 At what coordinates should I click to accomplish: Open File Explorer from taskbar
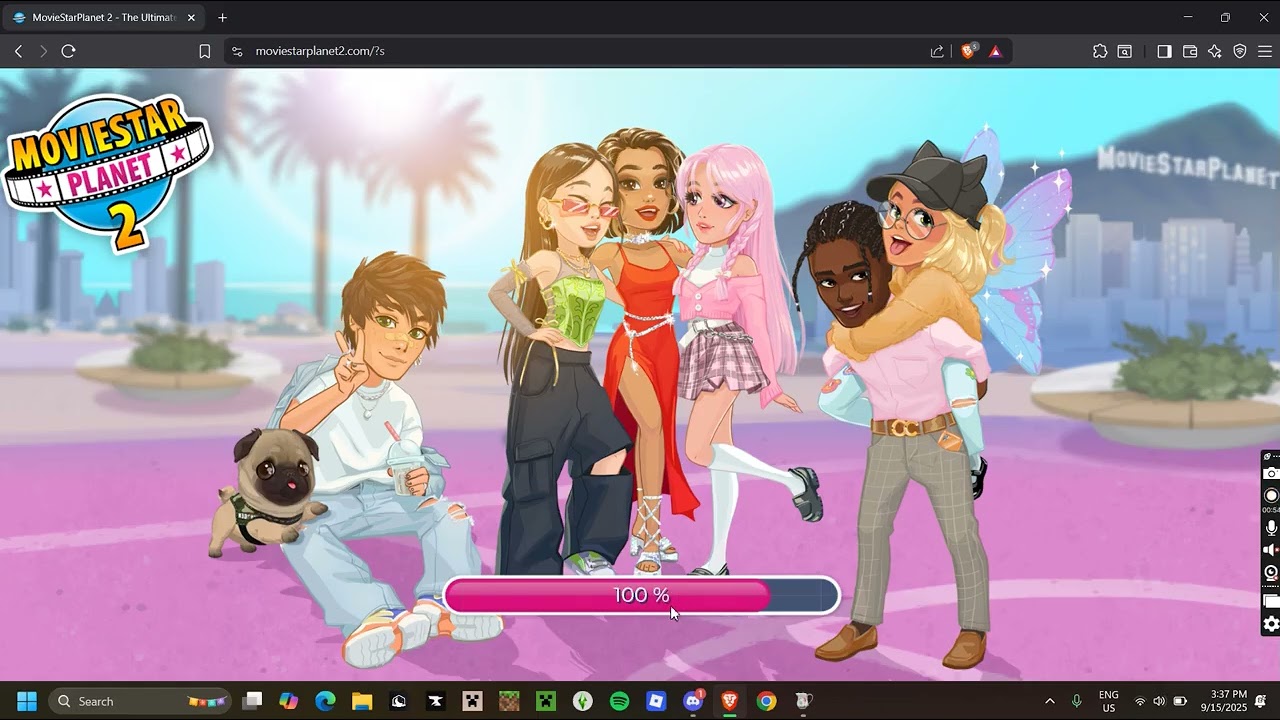pyautogui.click(x=361, y=701)
